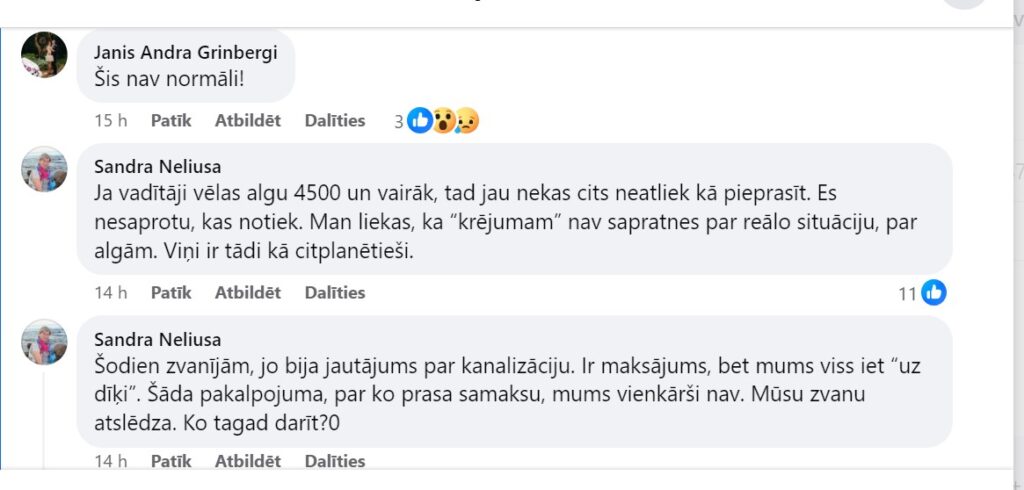
Task: Click Sandra Neliusa avatar beside 'Ja vadītāji' comment
Action: [44, 170]
